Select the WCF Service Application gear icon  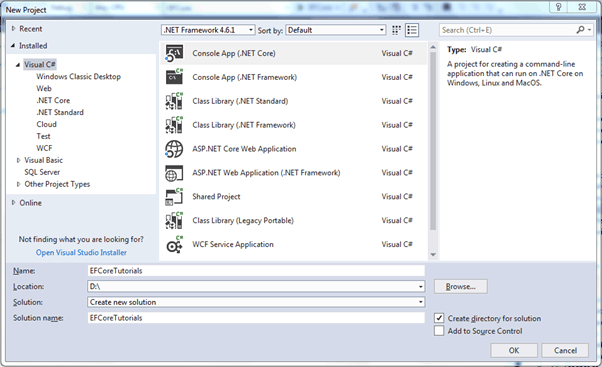pos(174,244)
